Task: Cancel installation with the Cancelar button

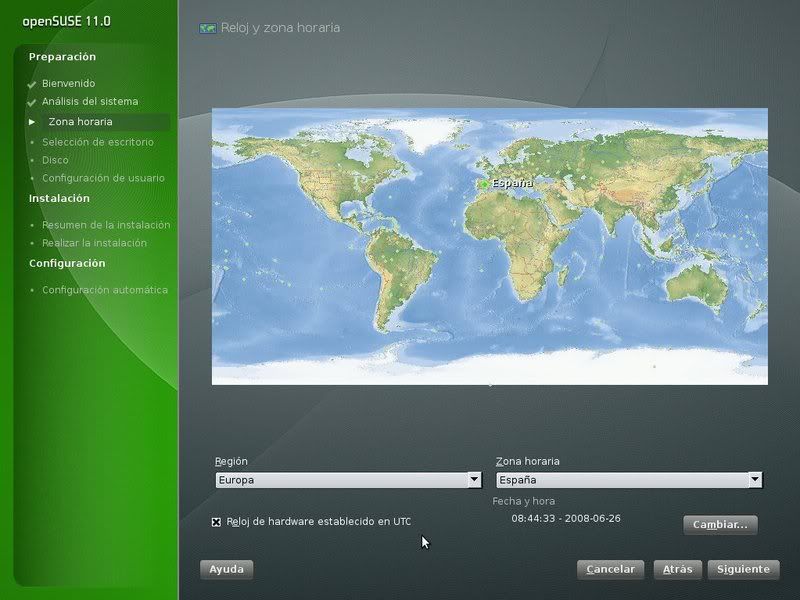Action: pyautogui.click(x=611, y=569)
